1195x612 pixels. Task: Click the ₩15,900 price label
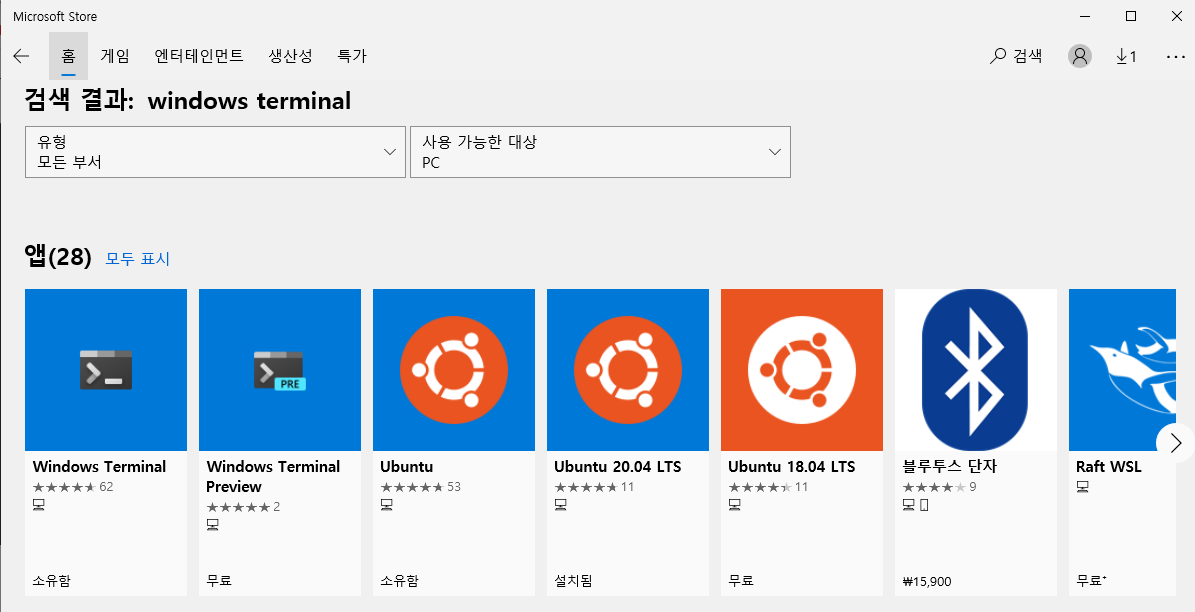pyautogui.click(x=927, y=582)
